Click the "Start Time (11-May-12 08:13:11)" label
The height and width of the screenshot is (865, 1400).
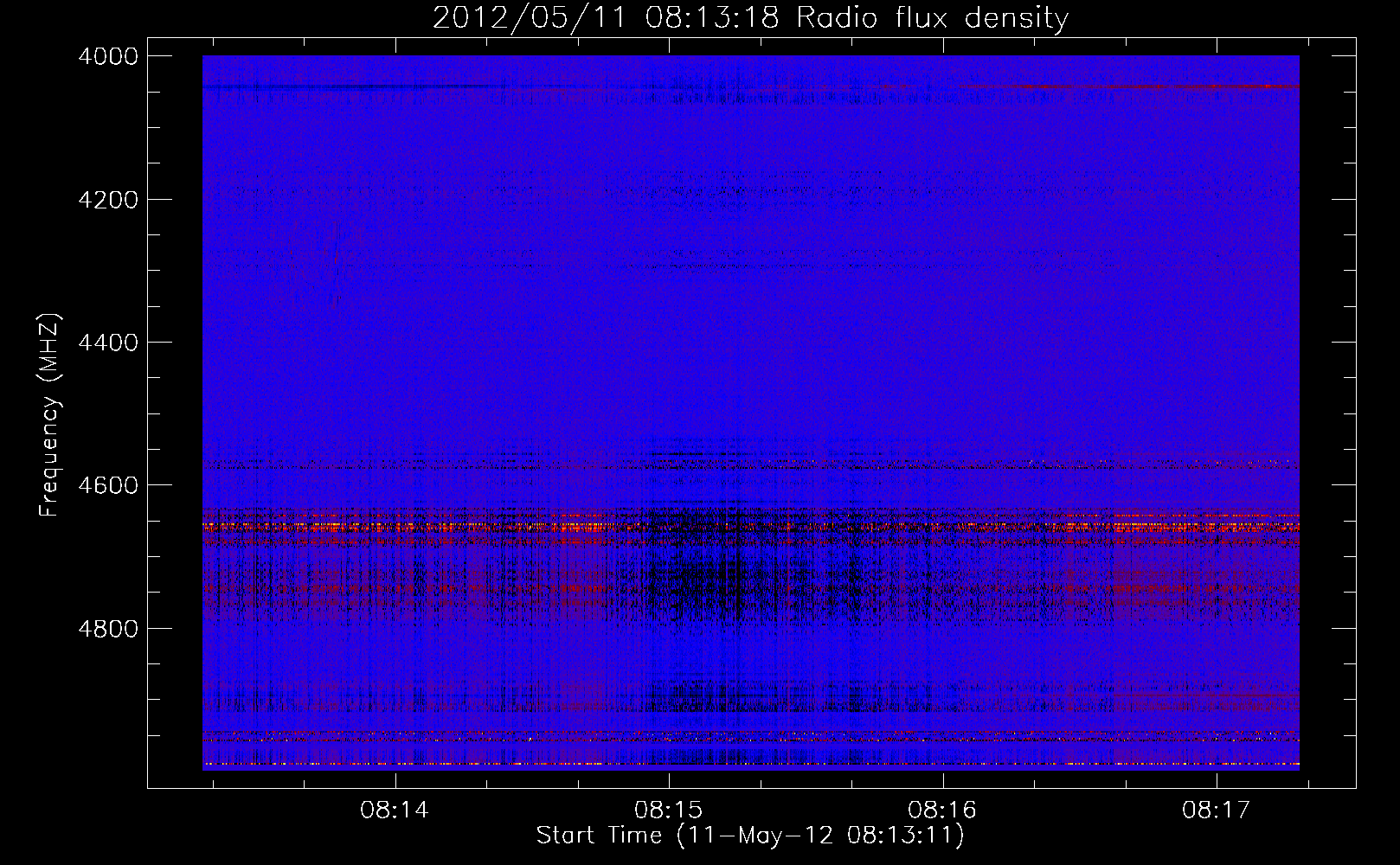coord(750,835)
